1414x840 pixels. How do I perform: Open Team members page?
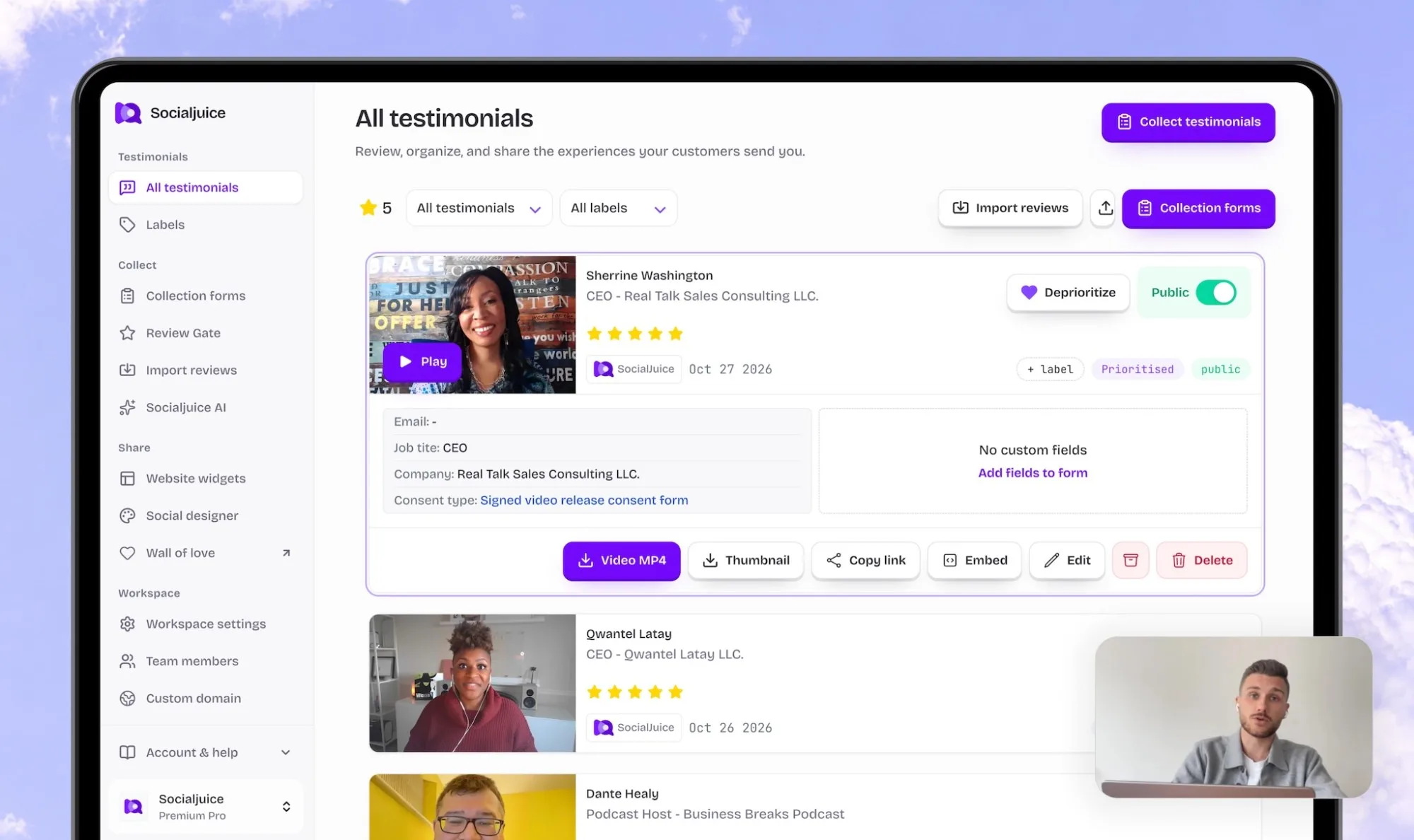[x=205, y=661]
